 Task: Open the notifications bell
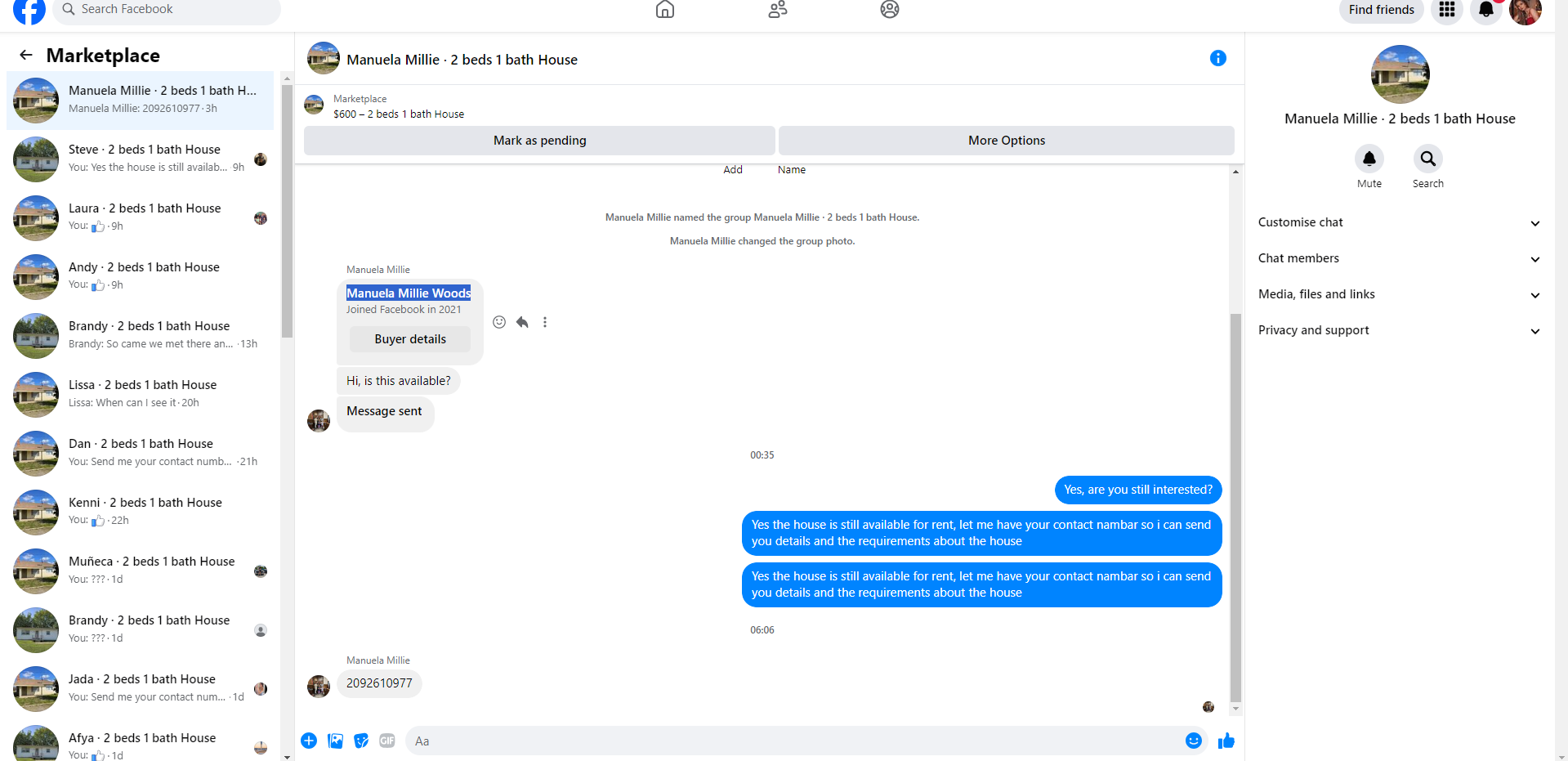[1486, 10]
